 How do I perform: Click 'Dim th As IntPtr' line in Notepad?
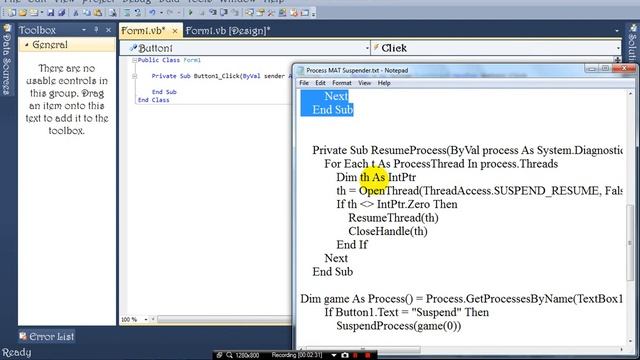coord(376,177)
